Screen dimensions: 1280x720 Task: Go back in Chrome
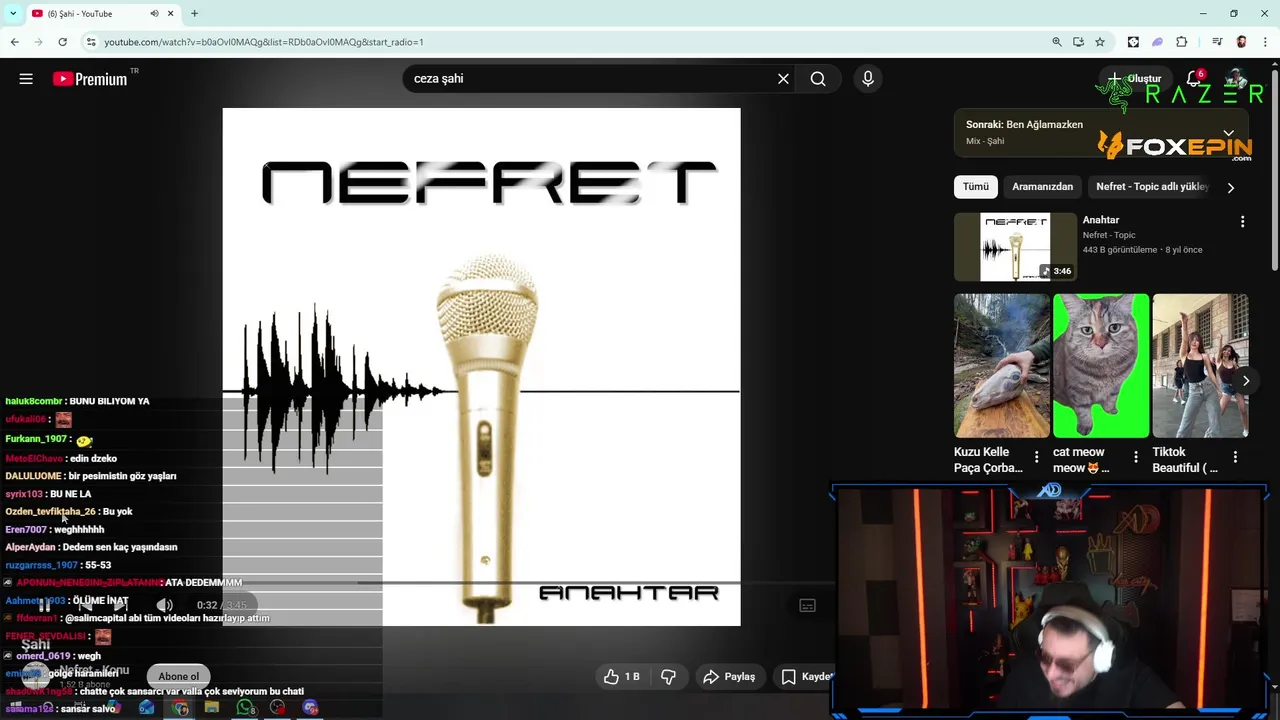[14, 42]
